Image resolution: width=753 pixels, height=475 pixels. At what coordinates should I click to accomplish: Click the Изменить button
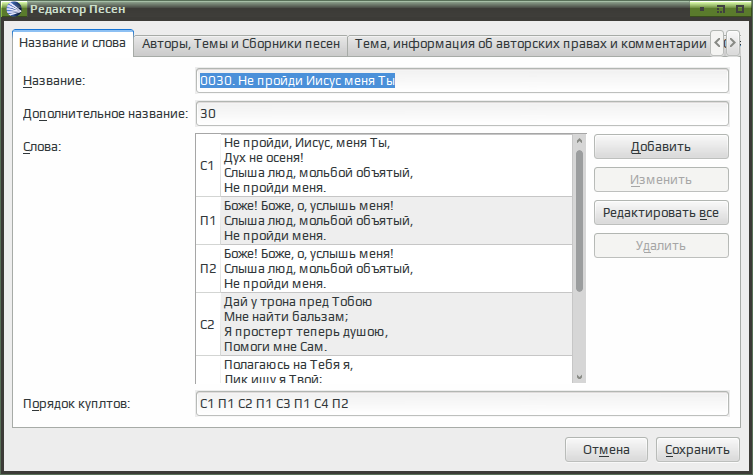[x=661, y=180]
